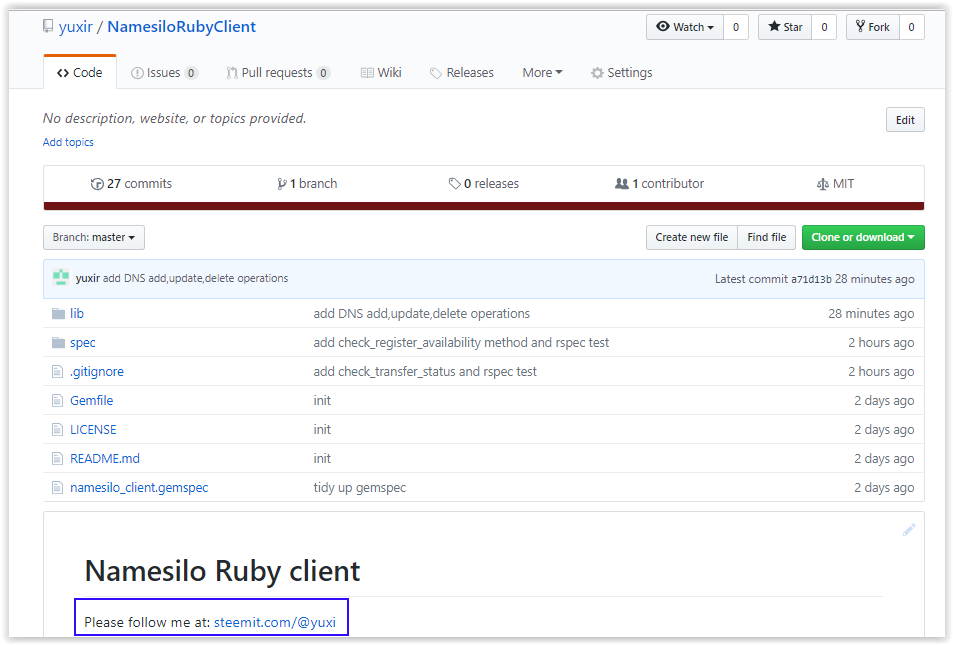The height and width of the screenshot is (645, 953).
Task: Open the NamesiloRubyClient repository link
Action: pos(182,27)
